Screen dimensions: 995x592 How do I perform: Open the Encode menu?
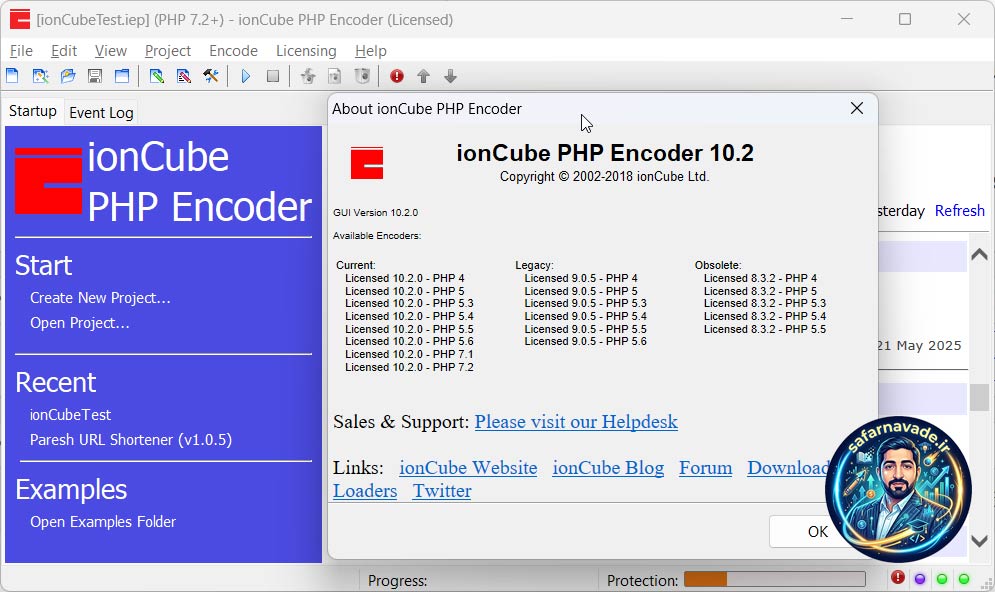tap(233, 51)
